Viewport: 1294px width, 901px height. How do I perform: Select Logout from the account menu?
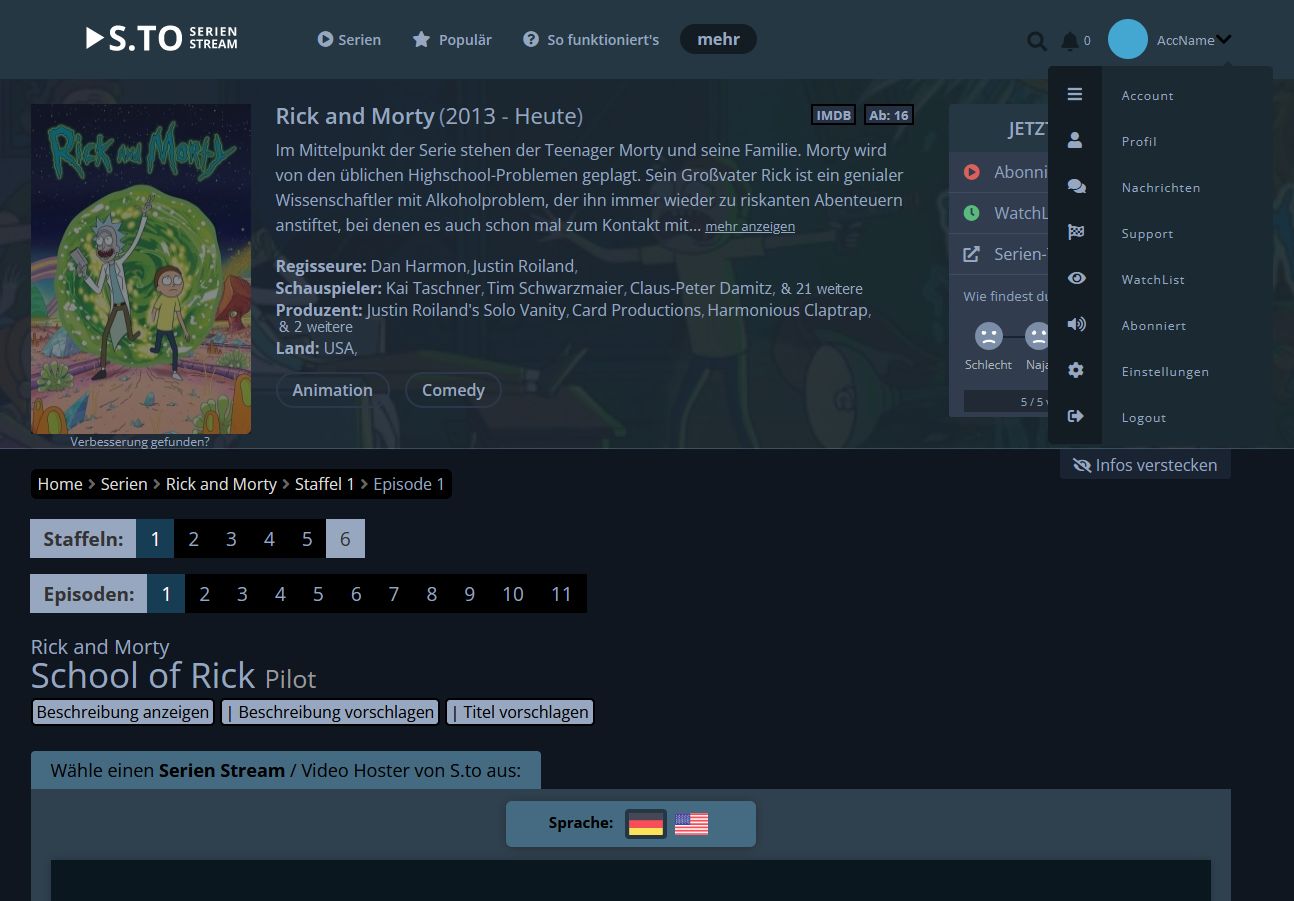1144,417
